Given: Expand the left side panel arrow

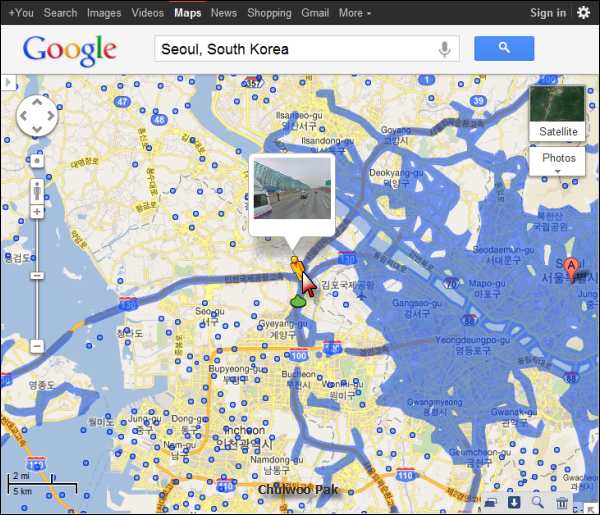Looking at the screenshot, I should click(8, 82).
